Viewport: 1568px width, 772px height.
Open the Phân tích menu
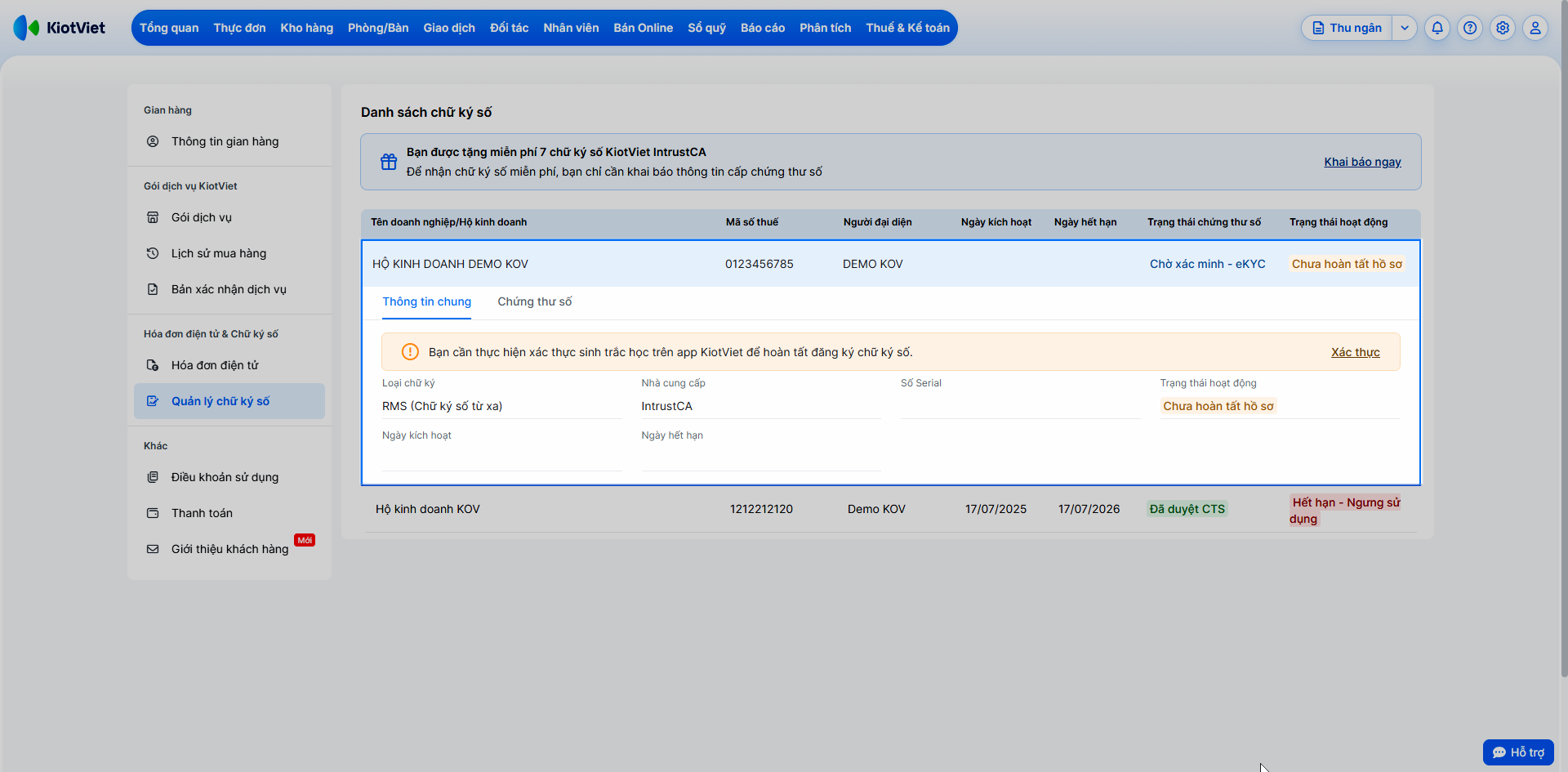826,28
